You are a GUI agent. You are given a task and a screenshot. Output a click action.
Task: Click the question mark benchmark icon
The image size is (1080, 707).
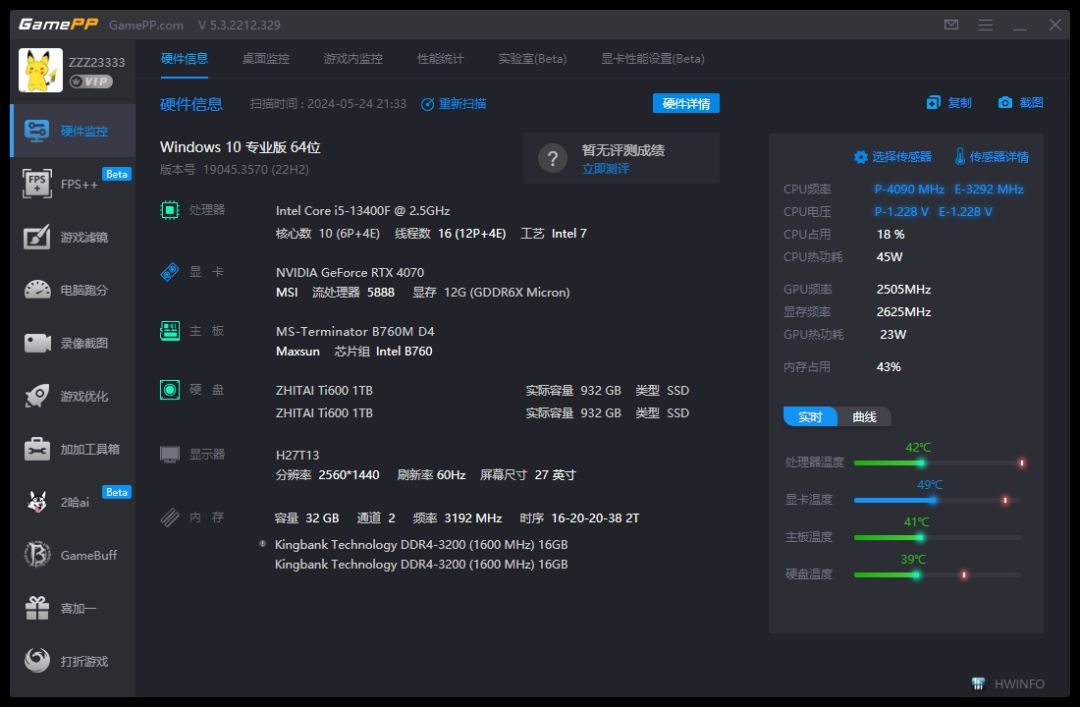click(552, 159)
